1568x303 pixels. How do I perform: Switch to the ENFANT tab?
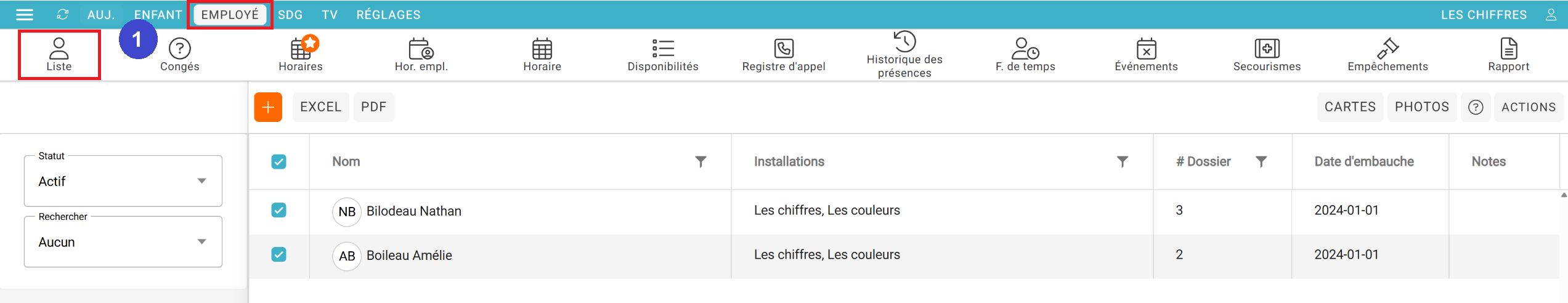point(158,15)
